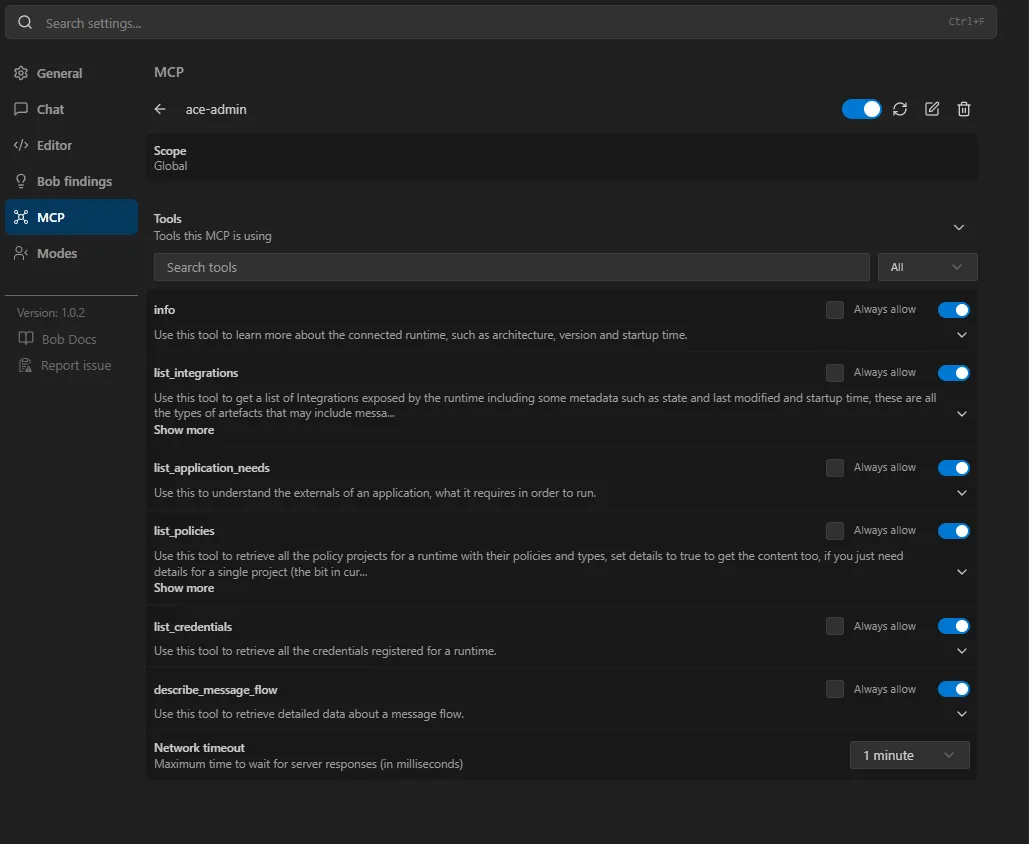This screenshot has width=1029, height=844.
Task: Click the Report issue icon
Action: pos(26,366)
